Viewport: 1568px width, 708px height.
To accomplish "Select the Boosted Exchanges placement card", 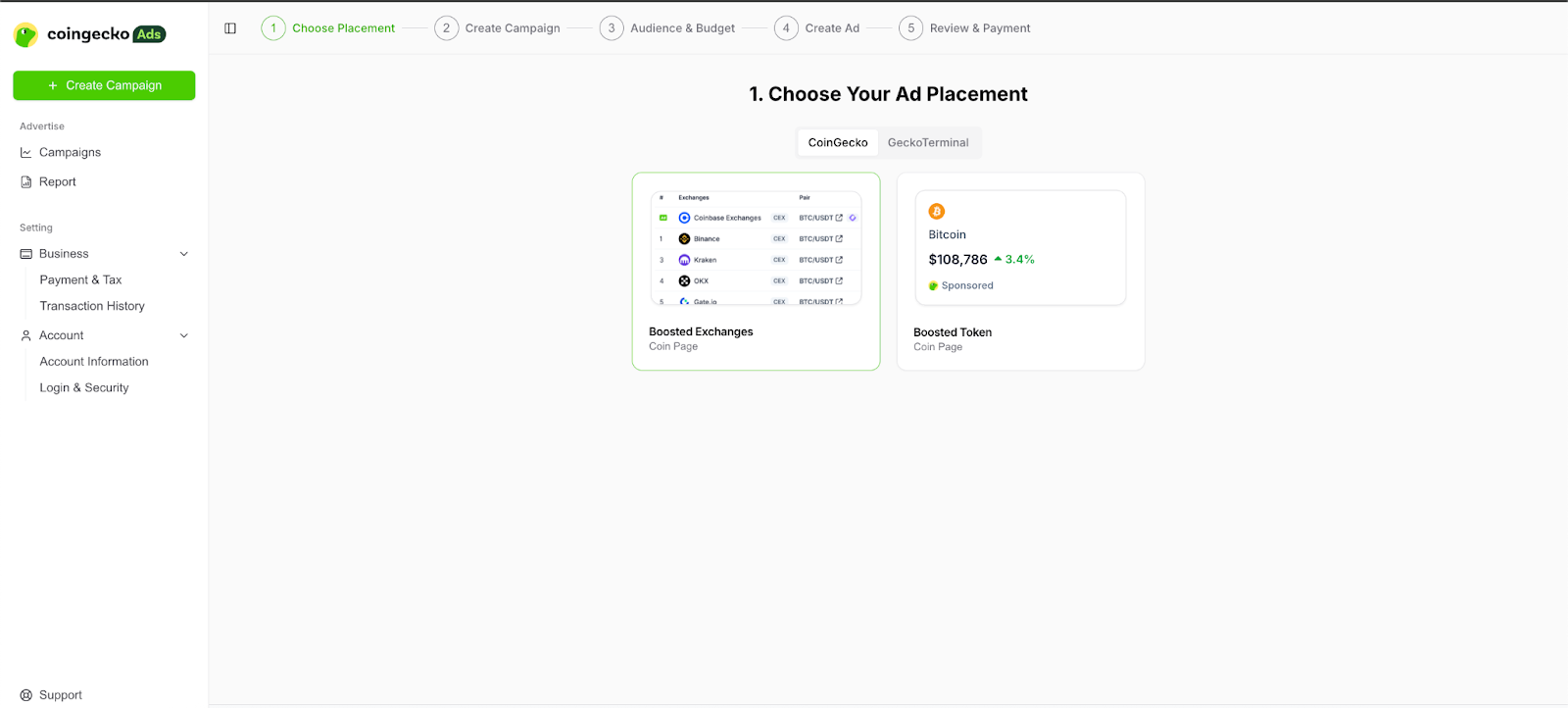I will (756, 272).
